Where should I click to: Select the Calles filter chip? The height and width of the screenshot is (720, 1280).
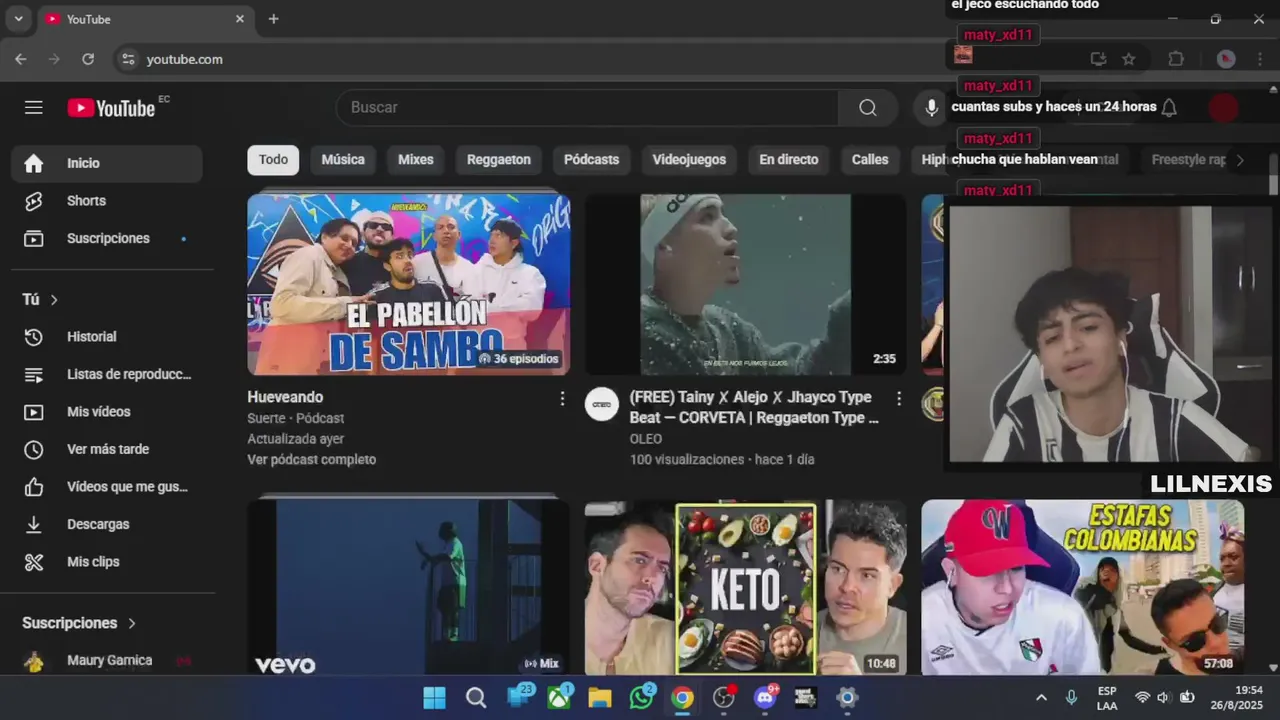coord(870,160)
